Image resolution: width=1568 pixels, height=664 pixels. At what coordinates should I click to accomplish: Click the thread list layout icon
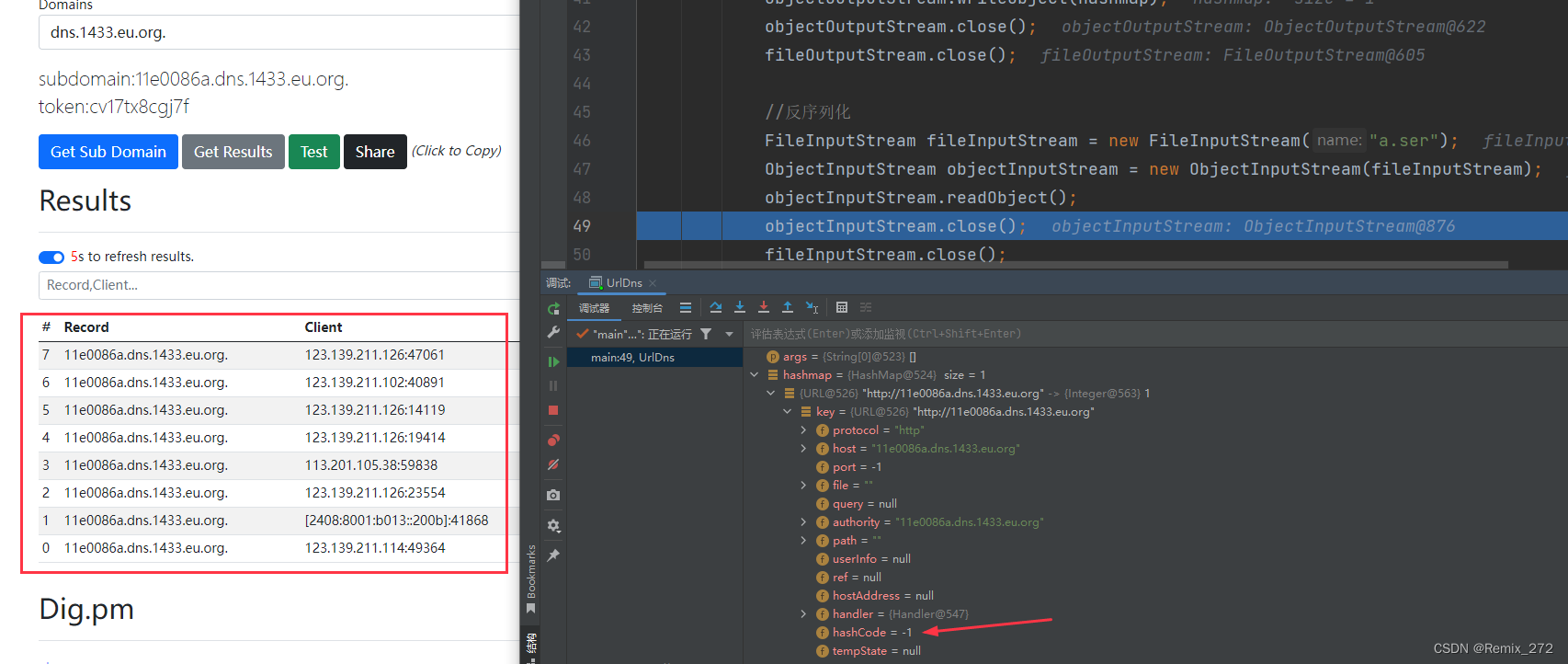(x=686, y=308)
